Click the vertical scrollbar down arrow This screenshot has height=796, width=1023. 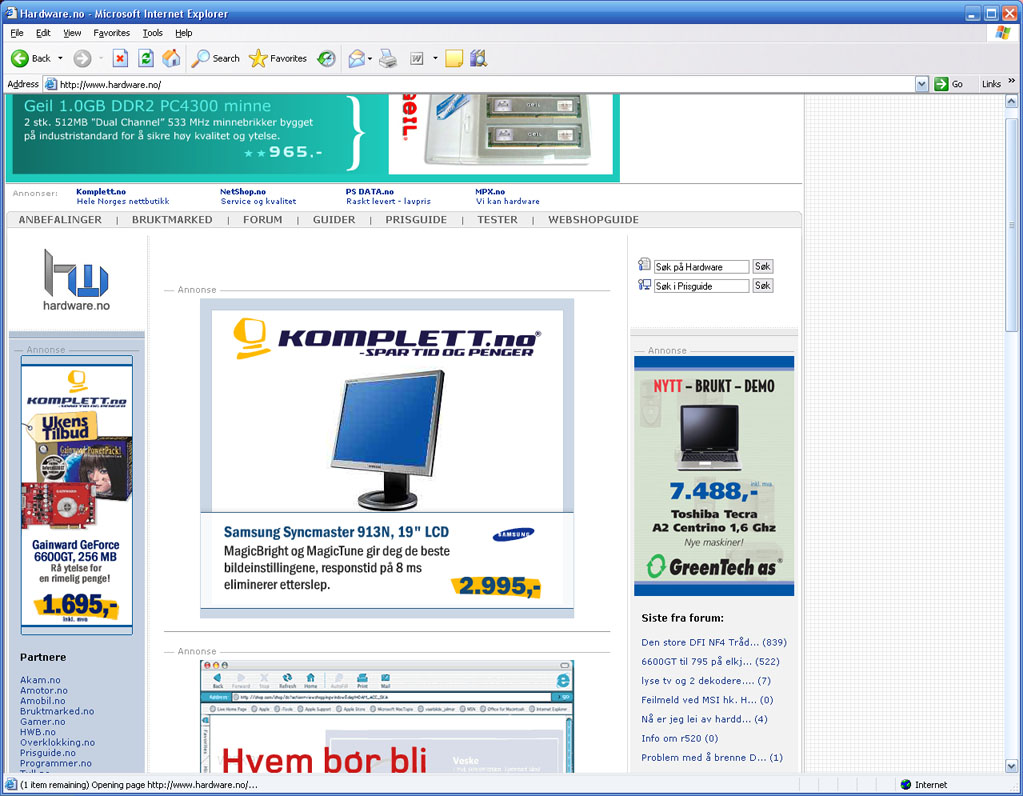1011,765
